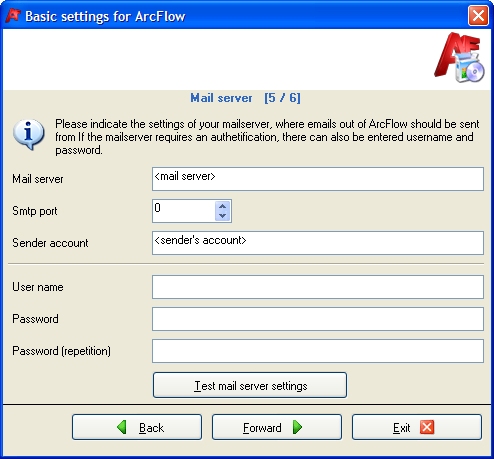Click the ArcFlow logo in the header
This screenshot has height=459, width=494.
tap(459, 57)
